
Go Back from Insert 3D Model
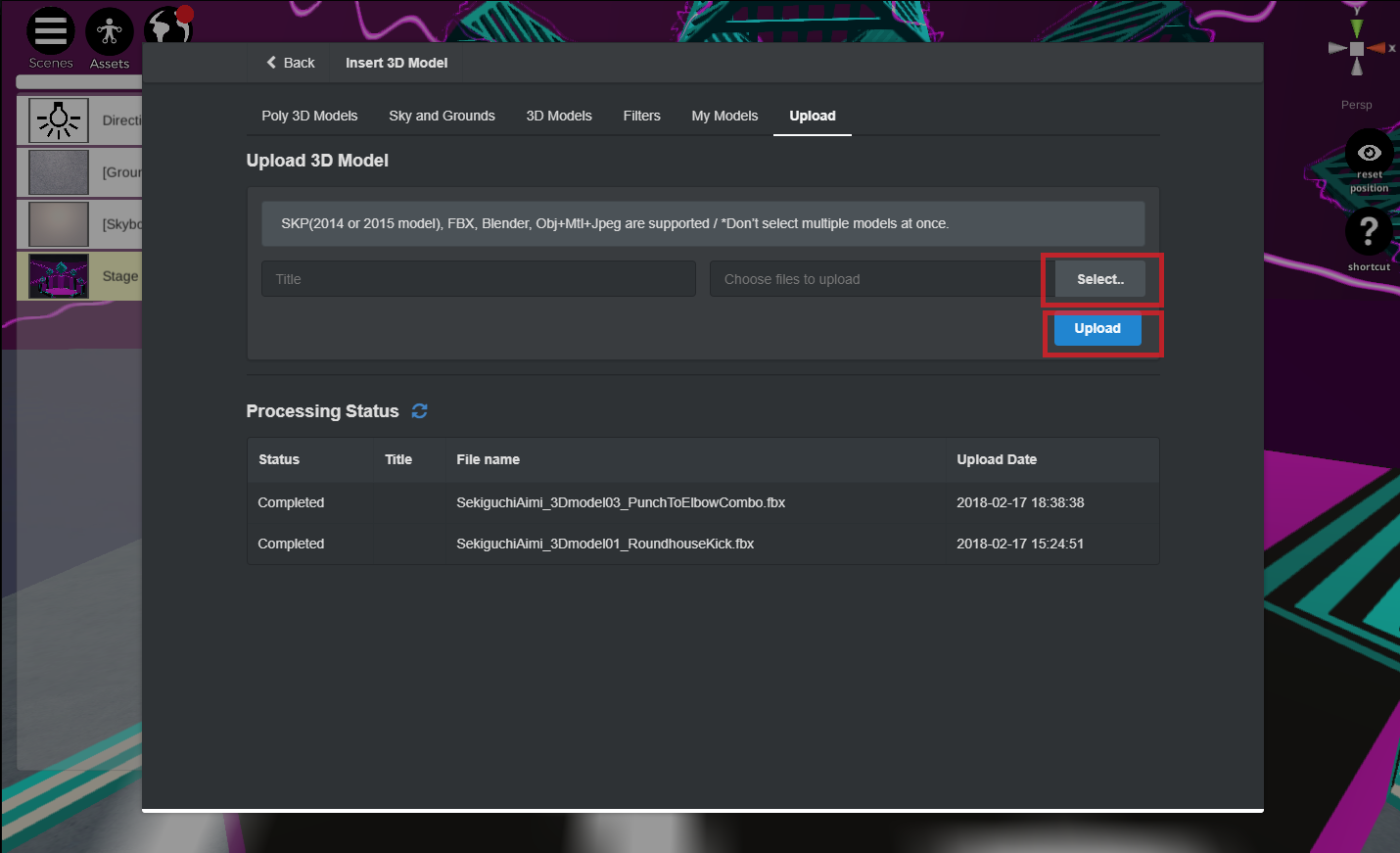[291, 63]
